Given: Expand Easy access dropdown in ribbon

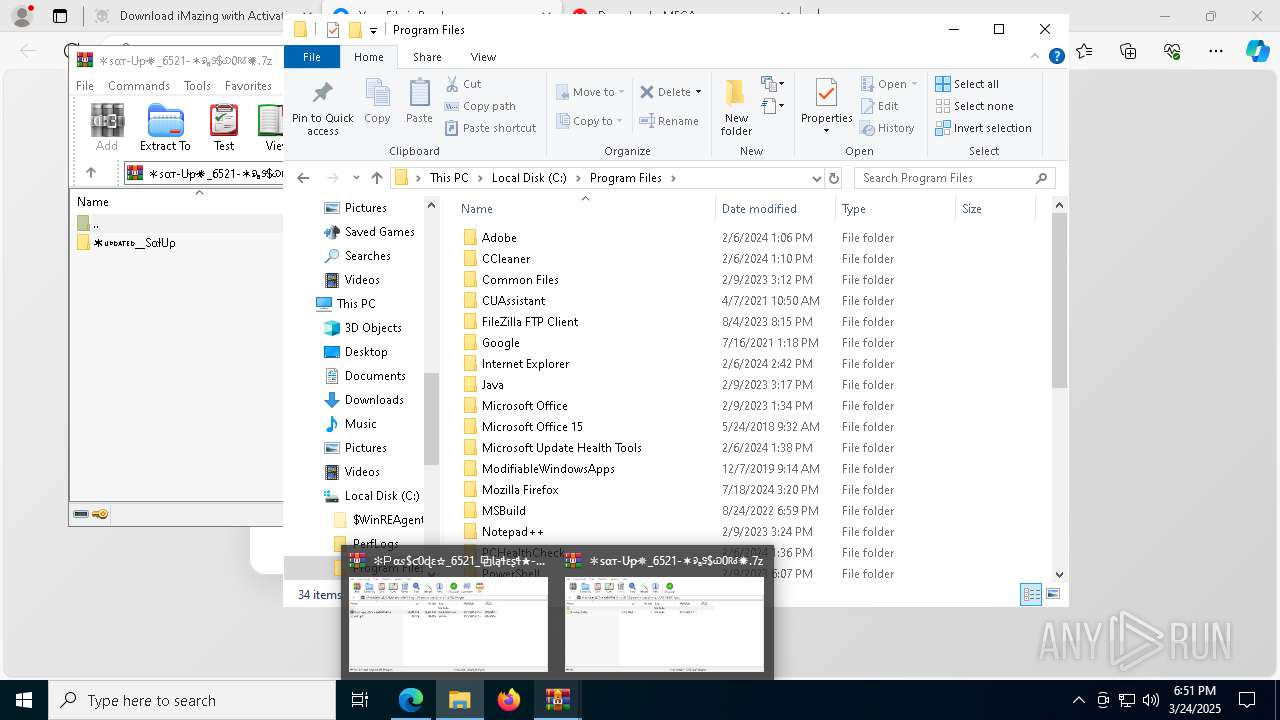Looking at the screenshot, I should [x=773, y=105].
